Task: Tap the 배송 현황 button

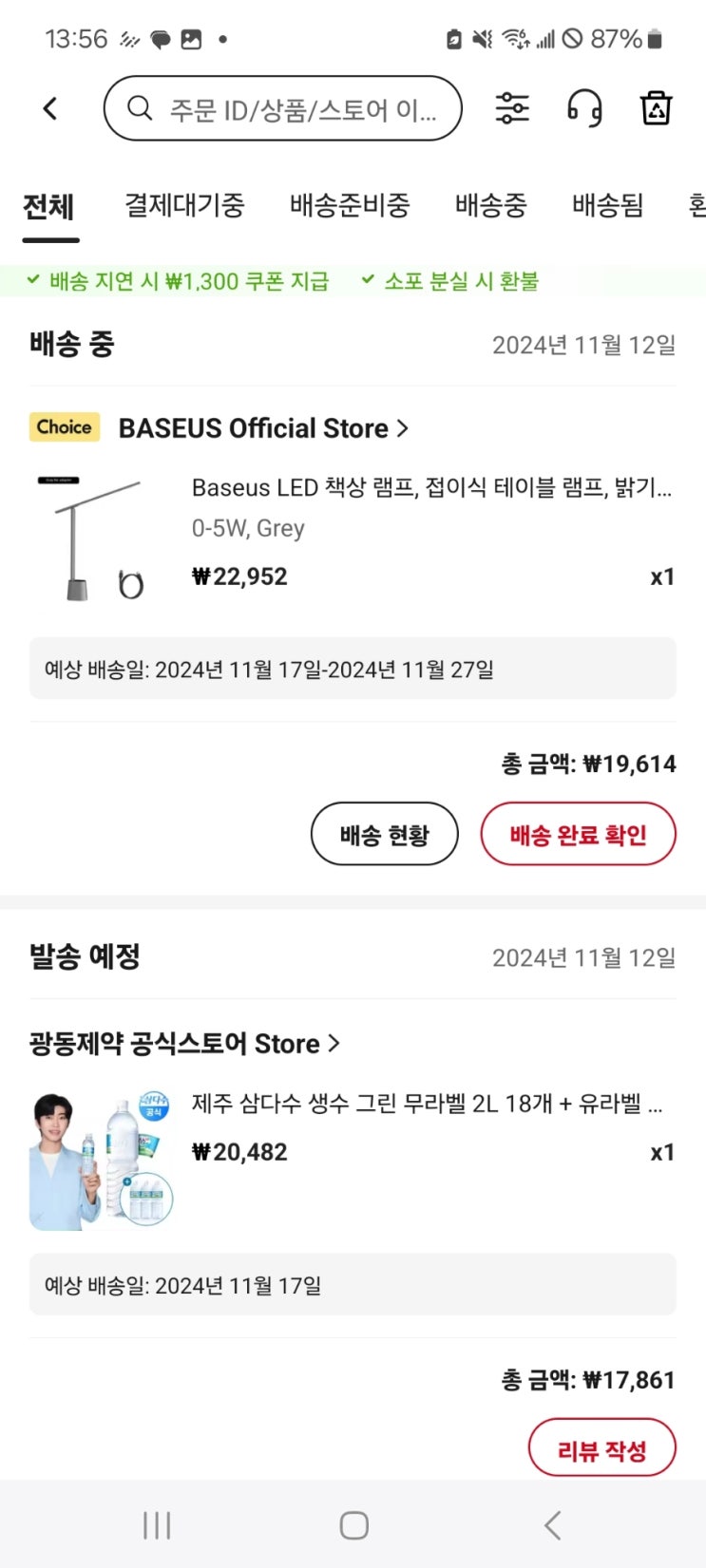Action: pyautogui.click(x=385, y=835)
